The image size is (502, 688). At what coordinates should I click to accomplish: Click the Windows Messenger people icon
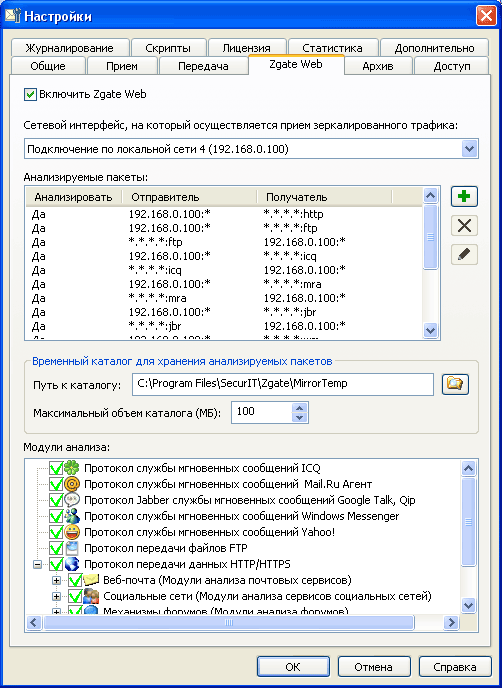(x=72, y=516)
